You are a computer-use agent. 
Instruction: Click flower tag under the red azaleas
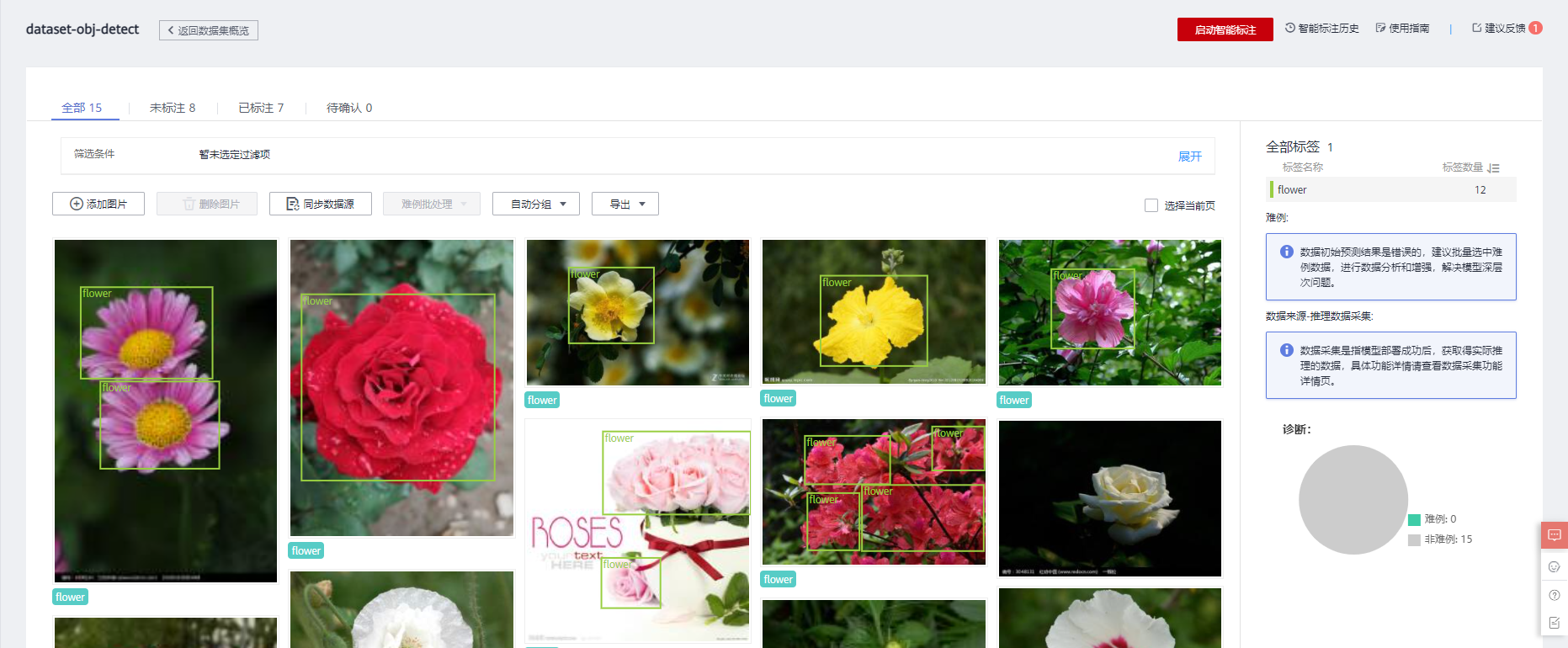[779, 579]
